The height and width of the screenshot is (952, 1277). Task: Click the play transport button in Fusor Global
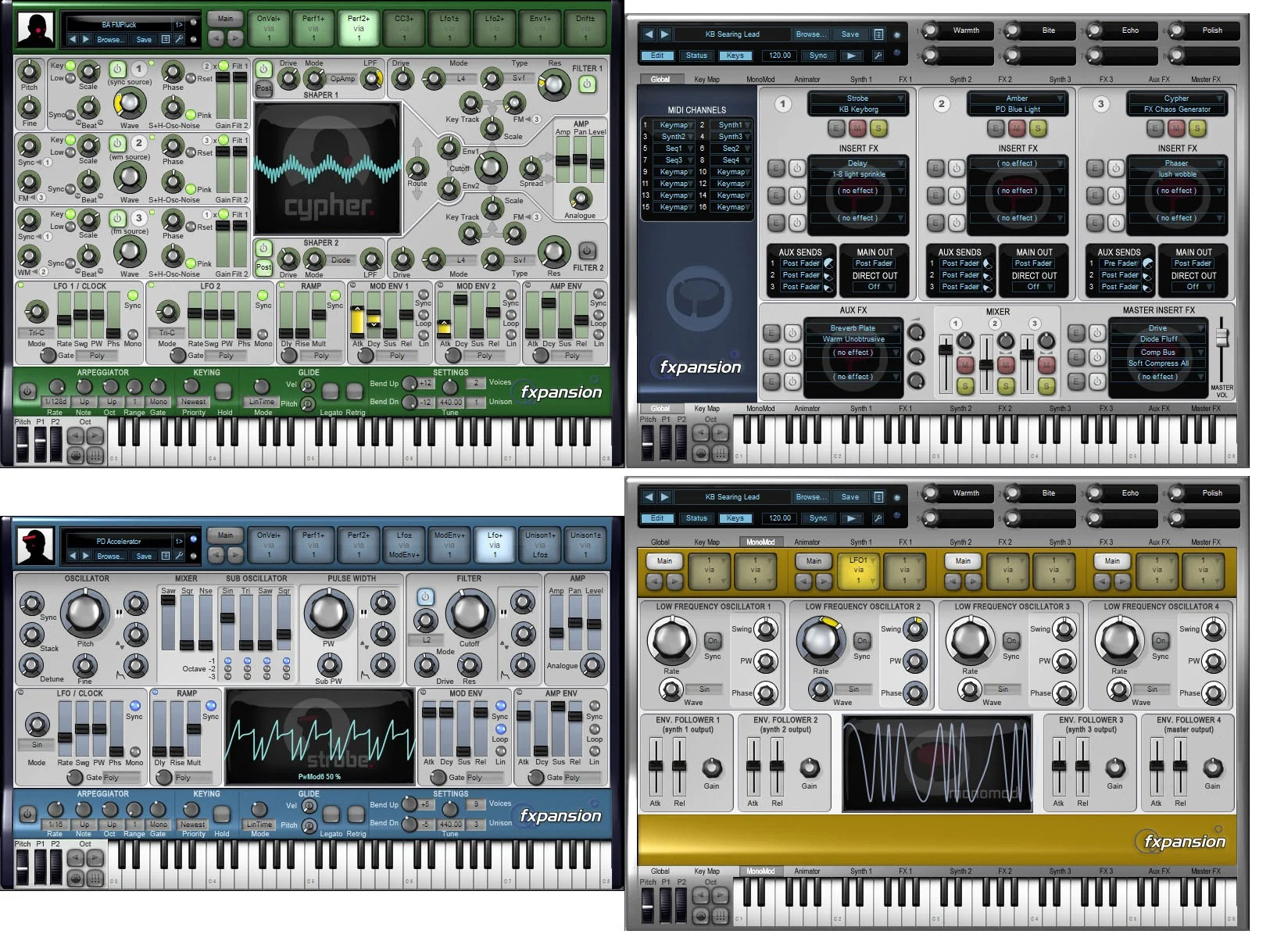(852, 55)
